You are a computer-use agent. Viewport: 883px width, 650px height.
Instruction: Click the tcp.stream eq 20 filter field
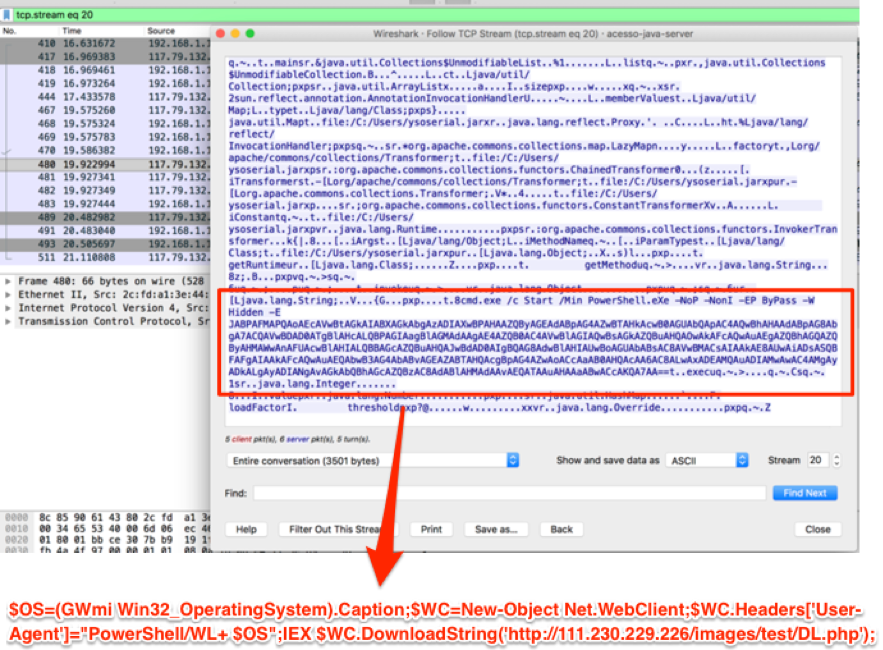(434, 15)
